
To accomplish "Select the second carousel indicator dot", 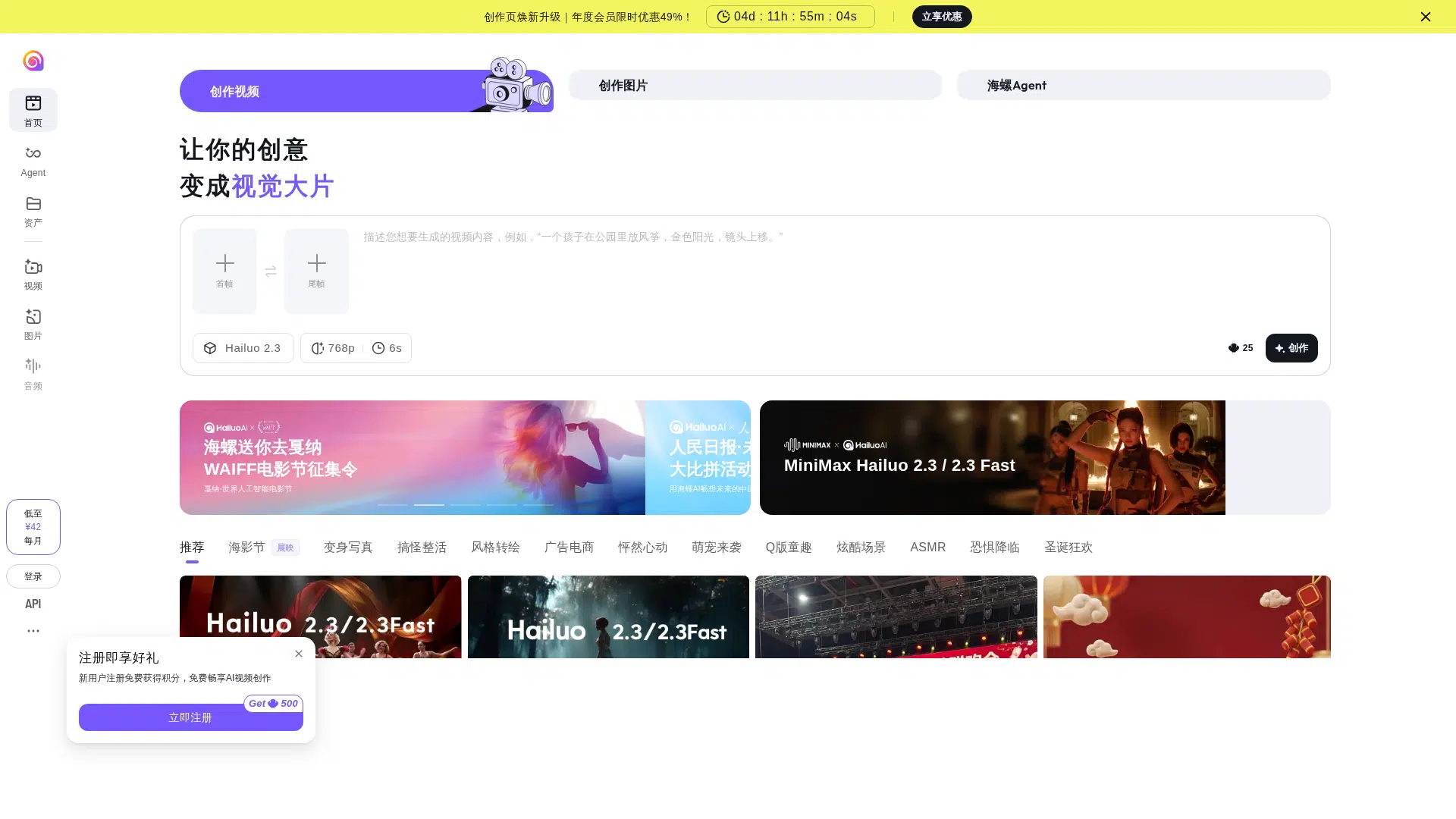I will (428, 505).
